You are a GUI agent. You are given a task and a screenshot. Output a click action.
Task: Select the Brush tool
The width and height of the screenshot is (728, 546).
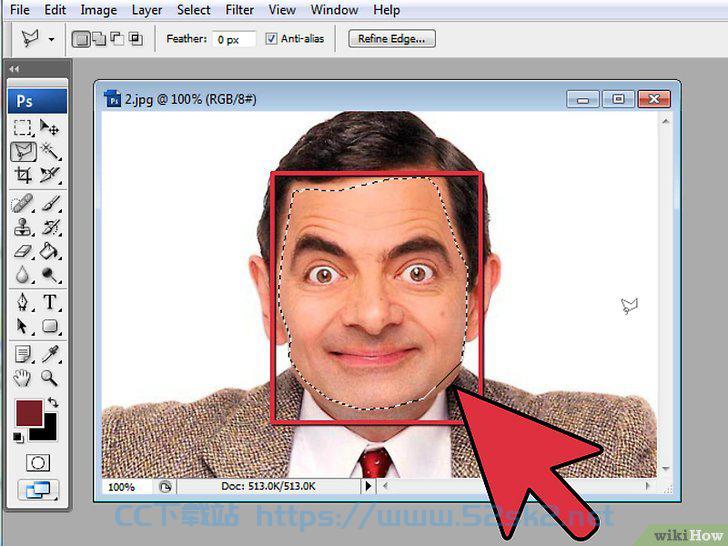point(50,203)
